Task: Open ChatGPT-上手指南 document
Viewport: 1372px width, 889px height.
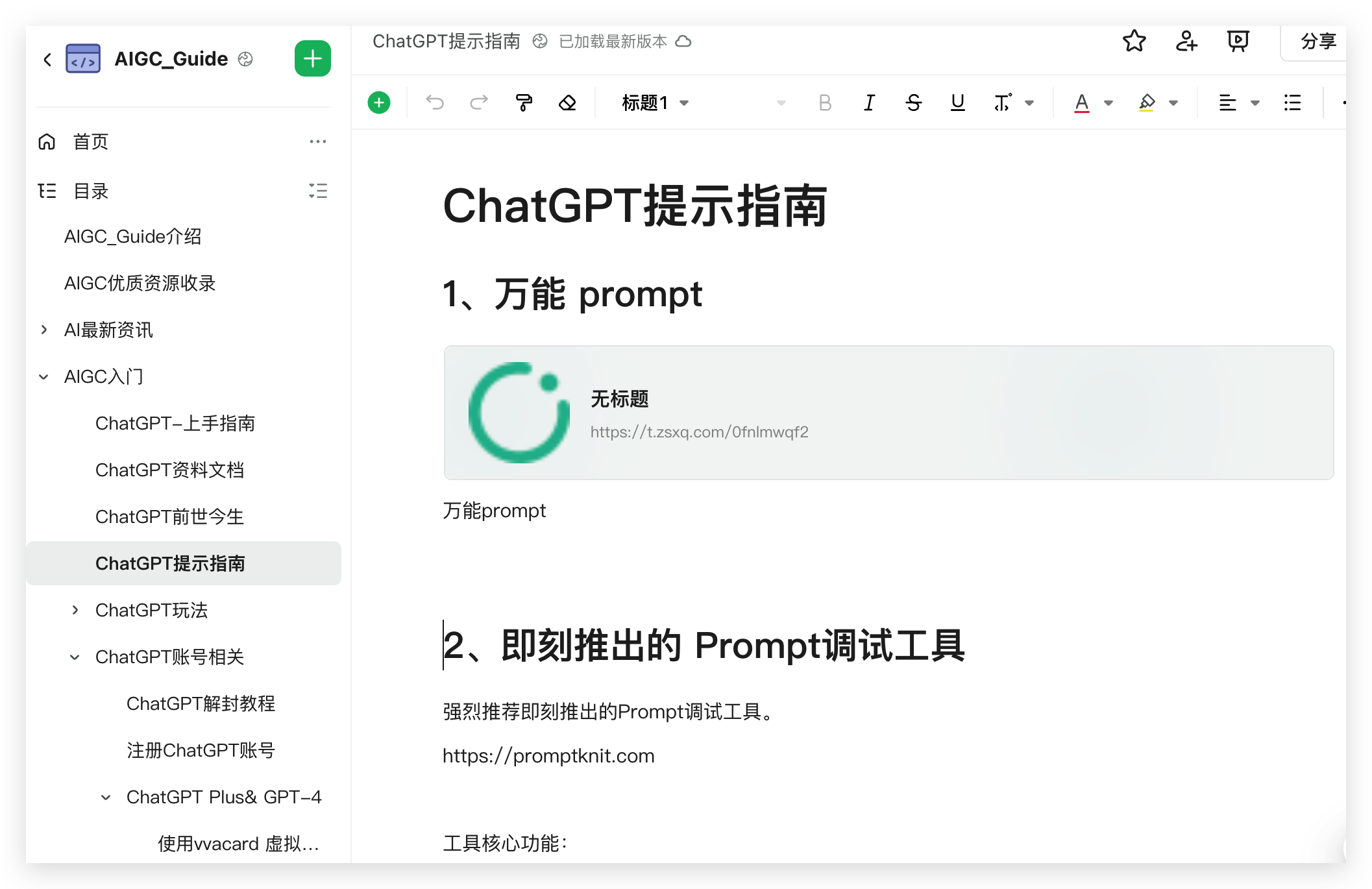Action: point(175,423)
